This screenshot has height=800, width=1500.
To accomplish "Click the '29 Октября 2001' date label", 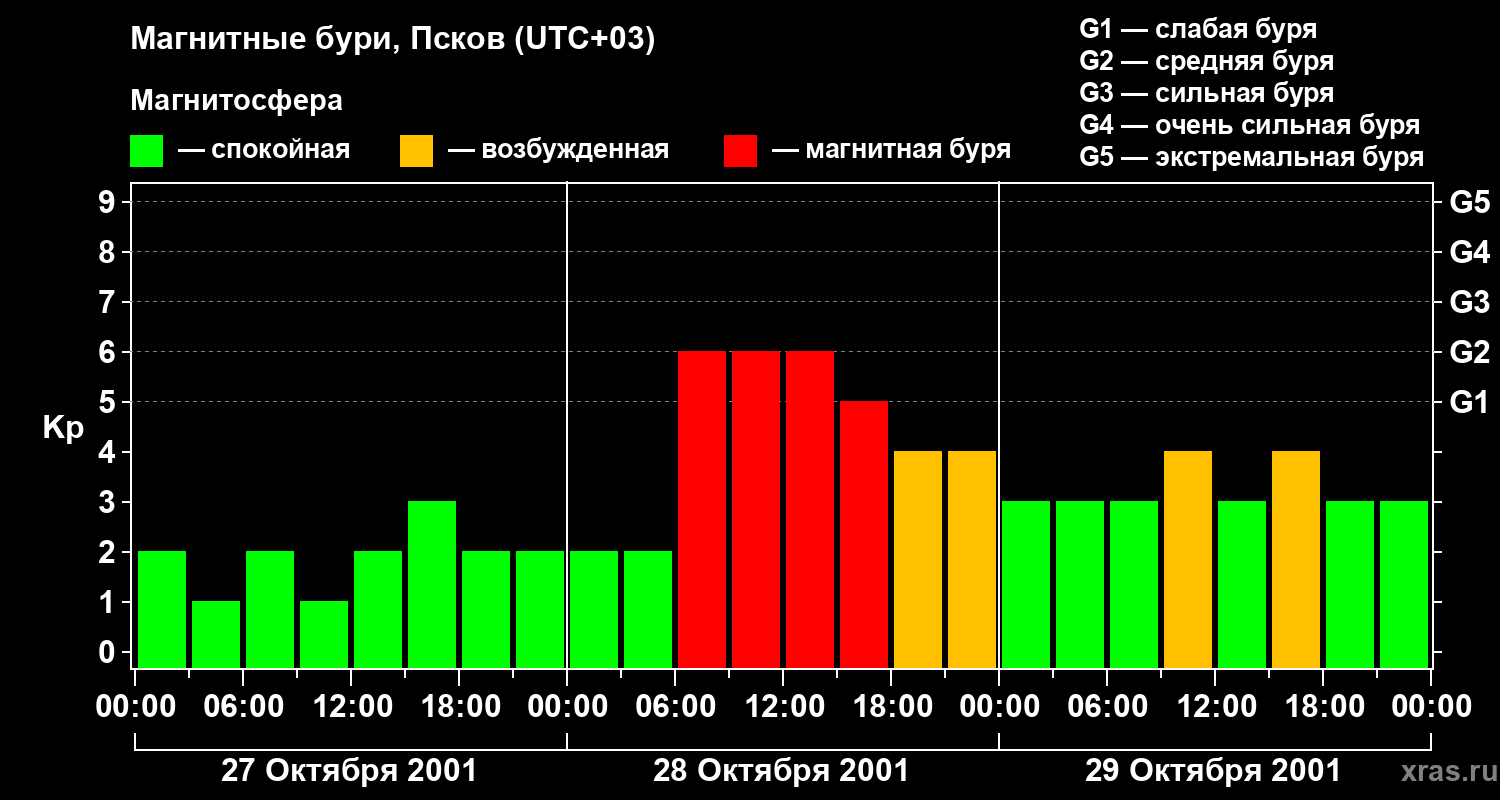I will [x=1213, y=771].
